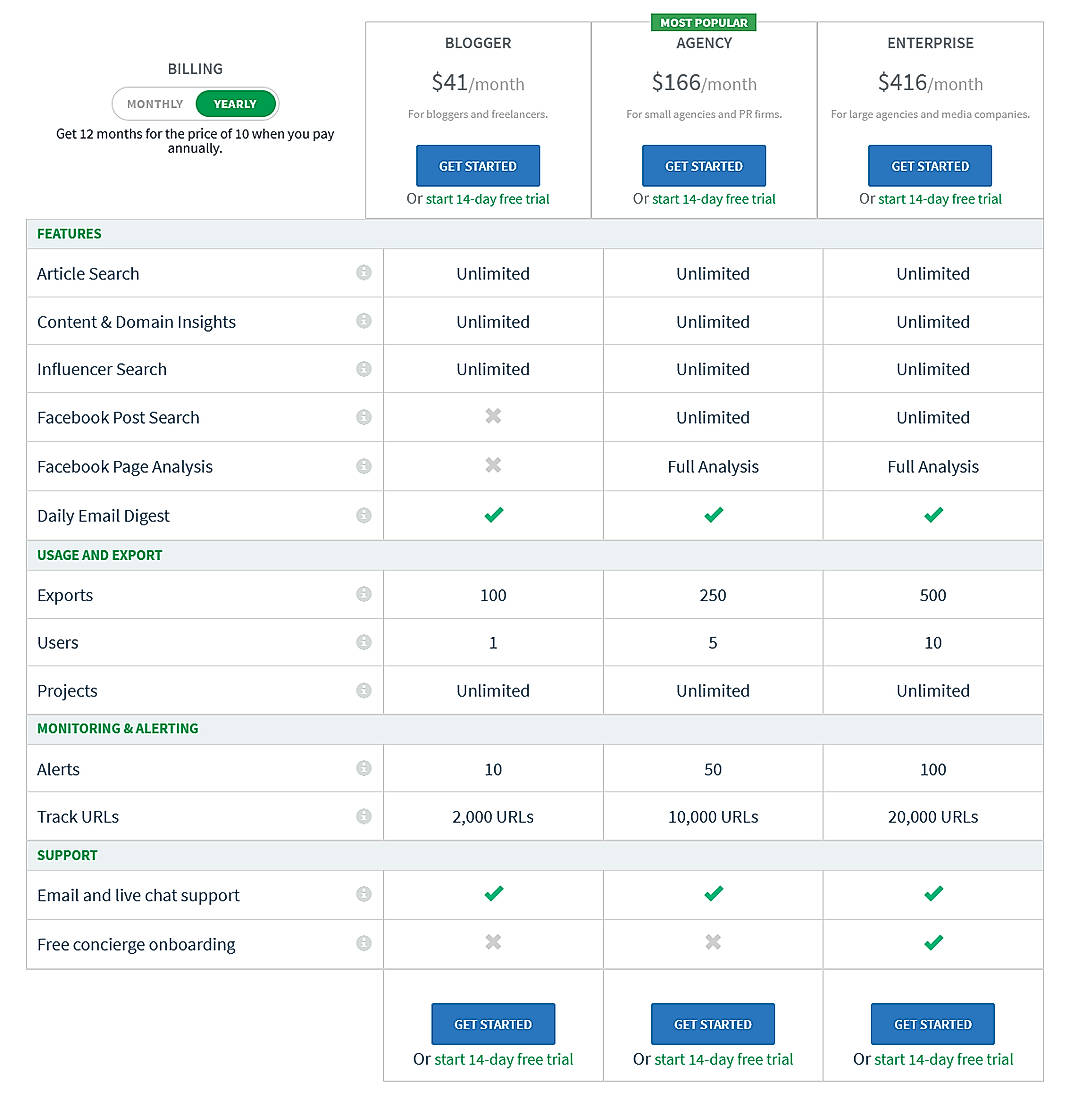Screen dimensions: 1070x1104
Task: Click info icon next to Exports row
Action: pos(364,594)
